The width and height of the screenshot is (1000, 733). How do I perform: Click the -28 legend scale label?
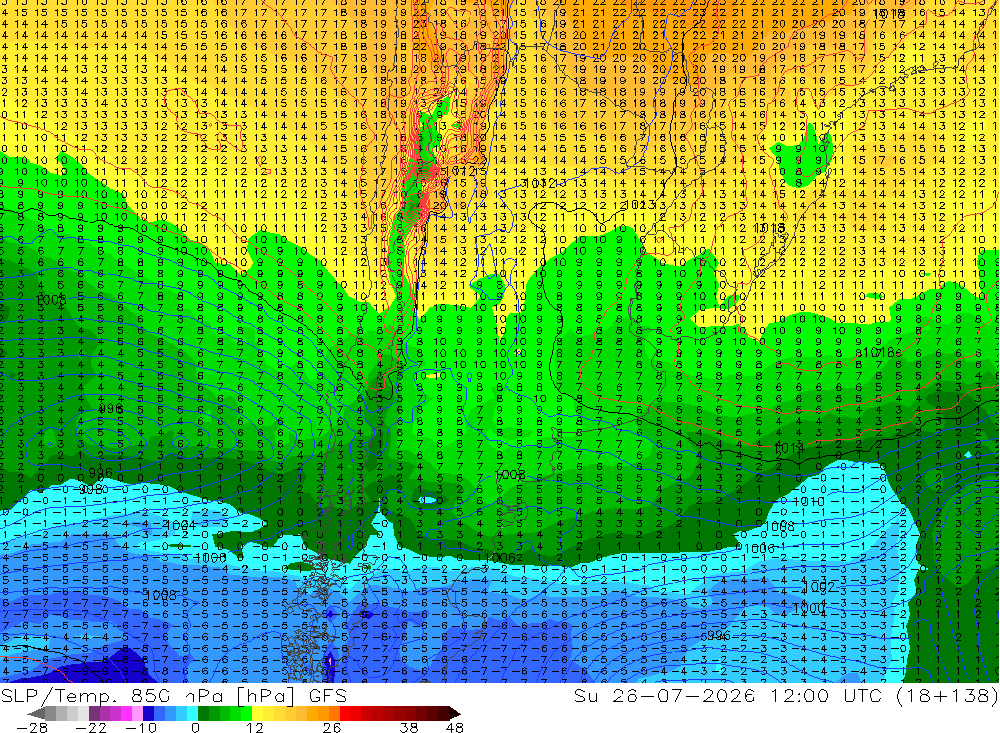point(32,728)
